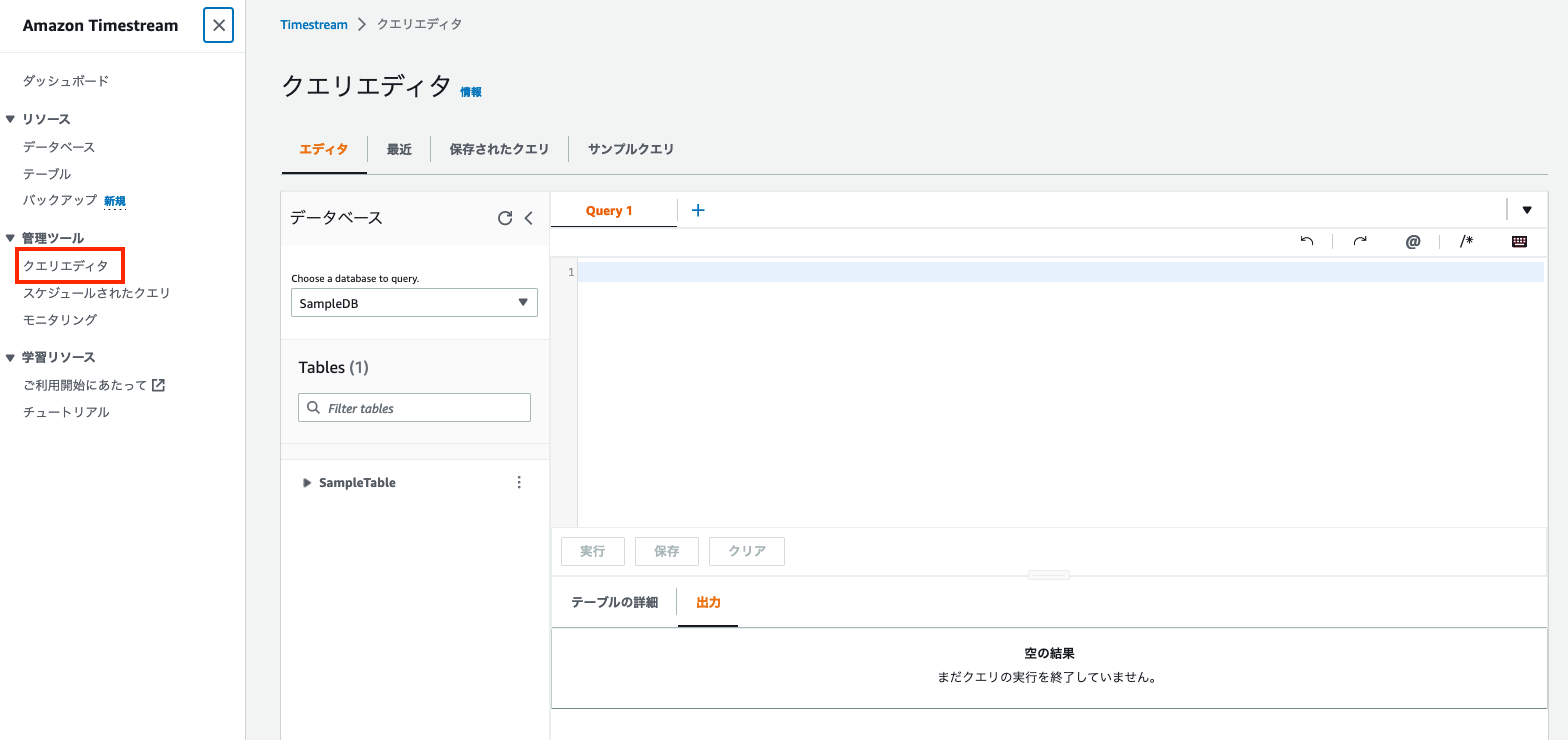Click the 新規 badge next to バックアップ
Screen dimensions: 1568x740
(x=115, y=201)
